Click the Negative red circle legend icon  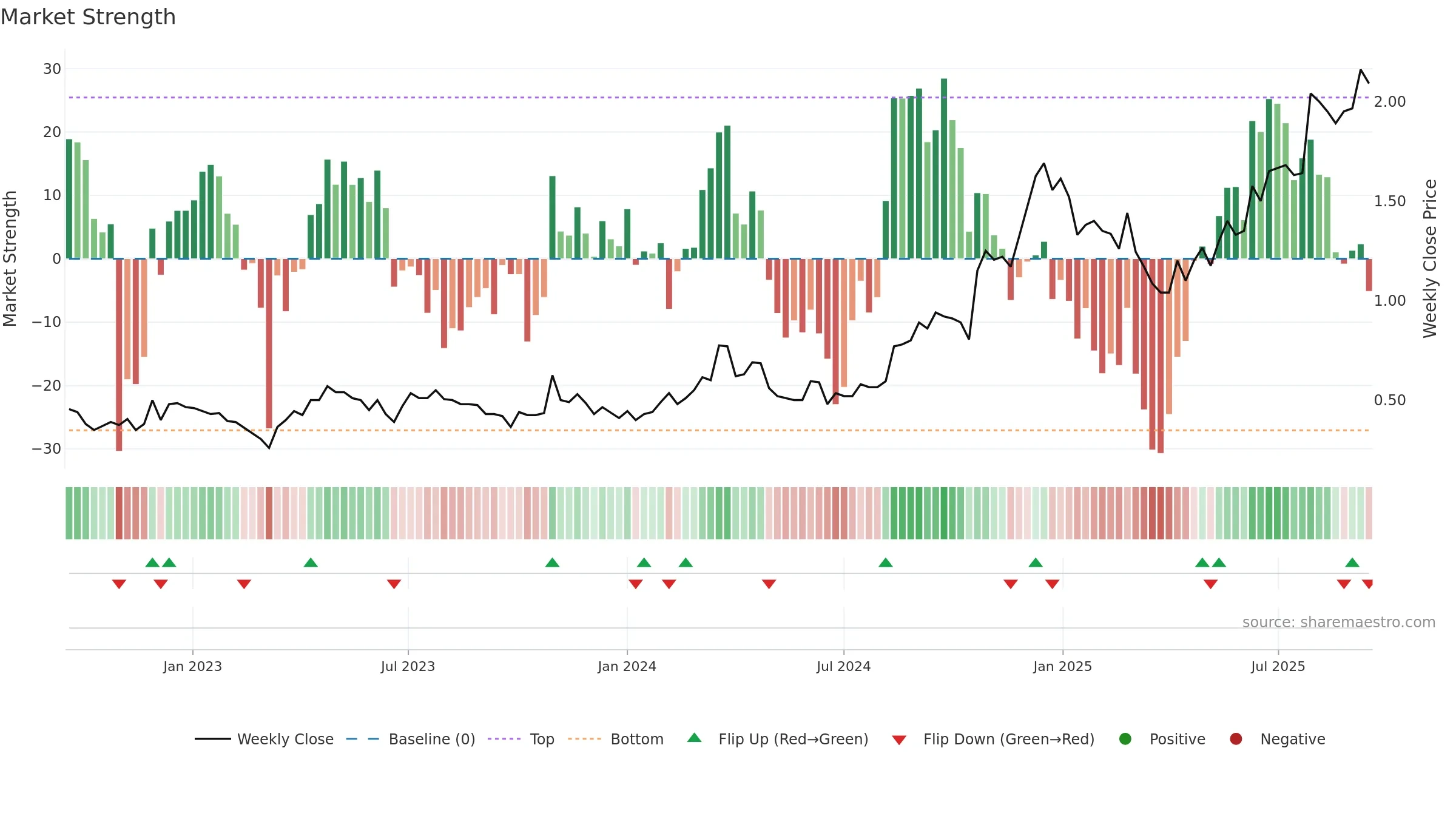(x=1236, y=739)
